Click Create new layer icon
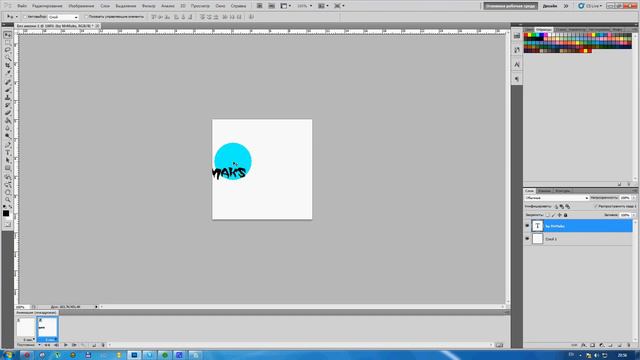This screenshot has height=360, width=640. pyautogui.click(x=620, y=345)
